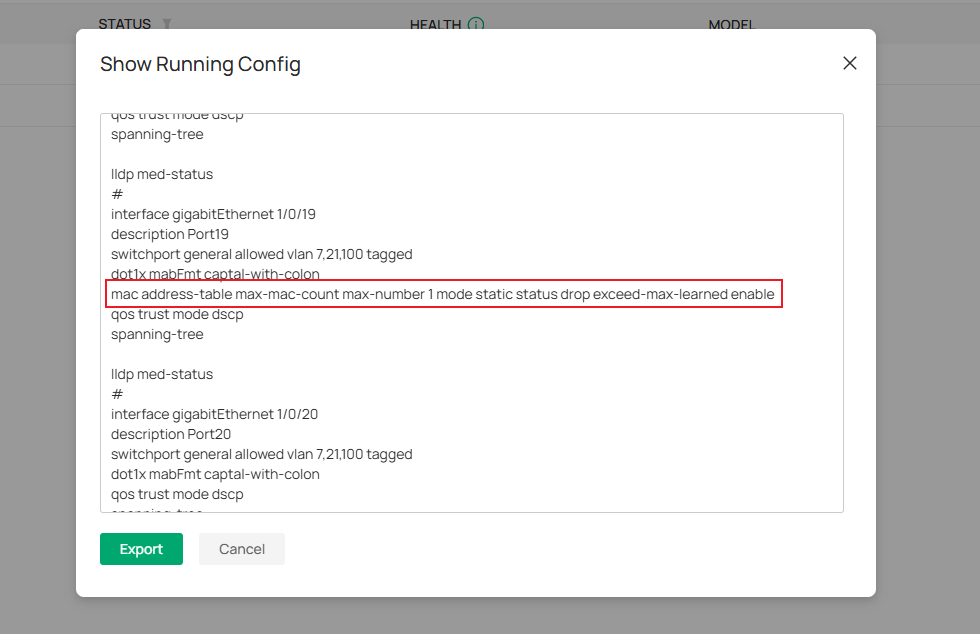Click the STATUS column header
Image resolution: width=980 pixels, height=634 pixels.
(124, 24)
